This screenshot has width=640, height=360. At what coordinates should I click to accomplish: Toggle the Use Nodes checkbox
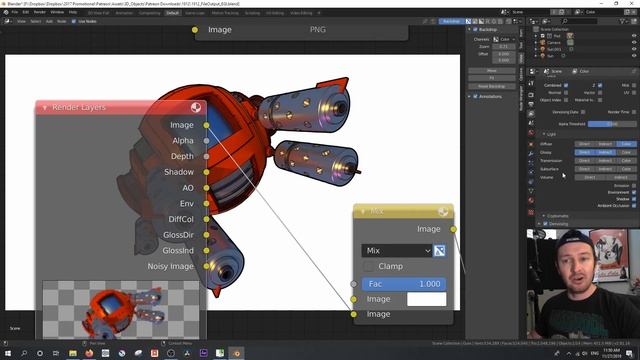pyautogui.click(x=74, y=21)
